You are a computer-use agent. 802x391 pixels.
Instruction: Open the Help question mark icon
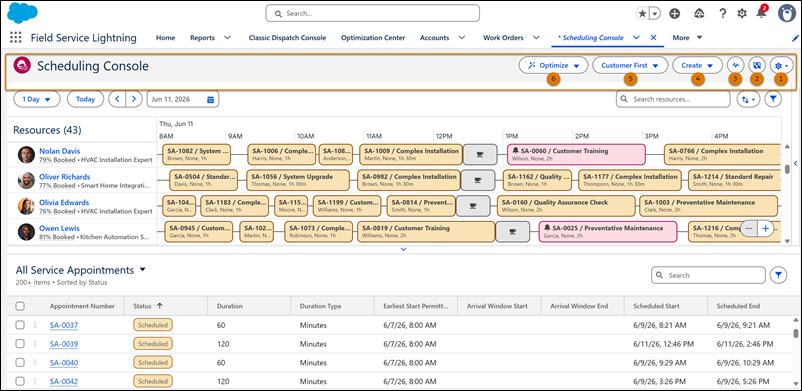(722, 14)
